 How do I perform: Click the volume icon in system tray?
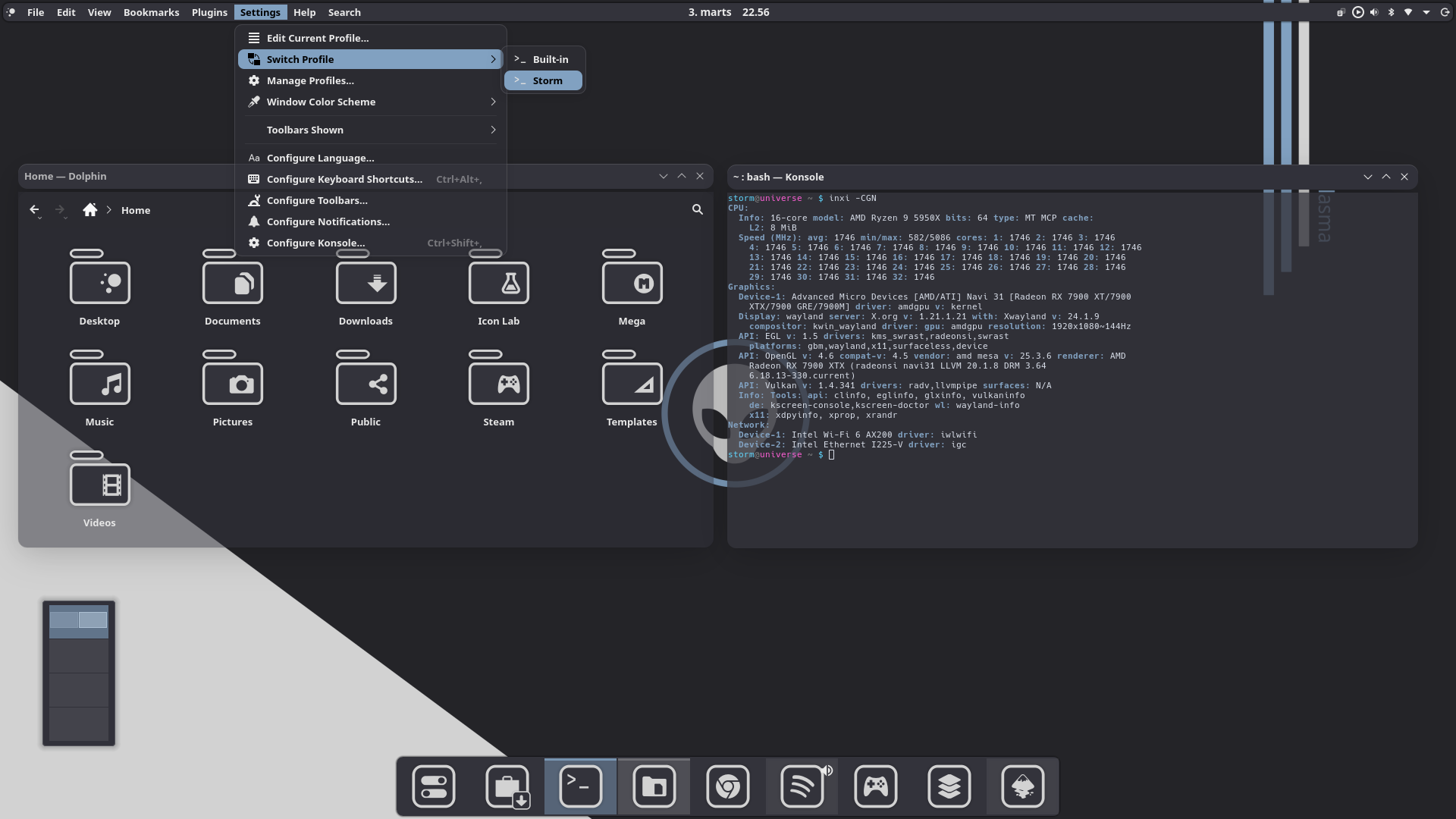point(1374,12)
